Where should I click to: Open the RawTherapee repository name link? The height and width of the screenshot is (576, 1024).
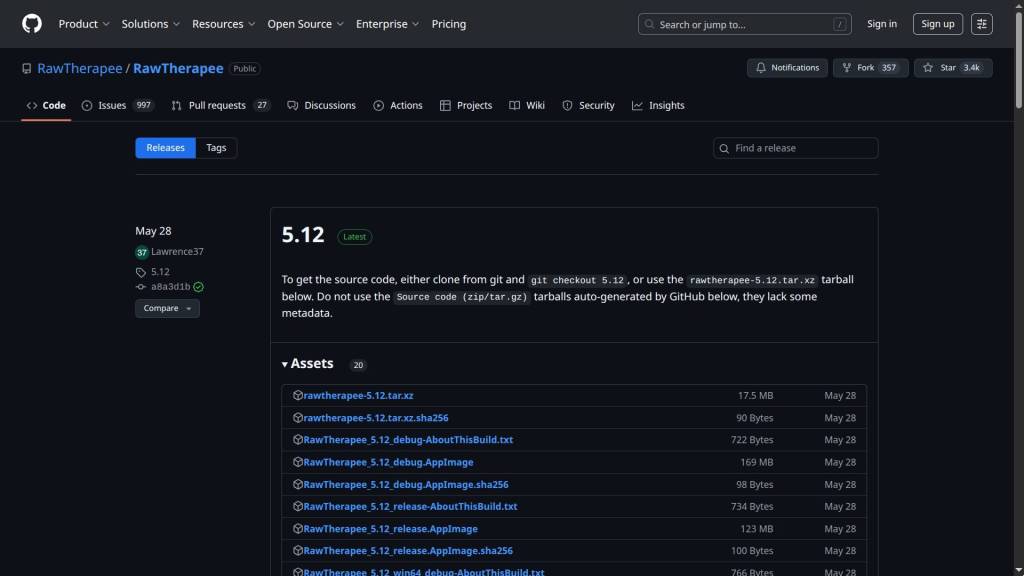(178, 69)
